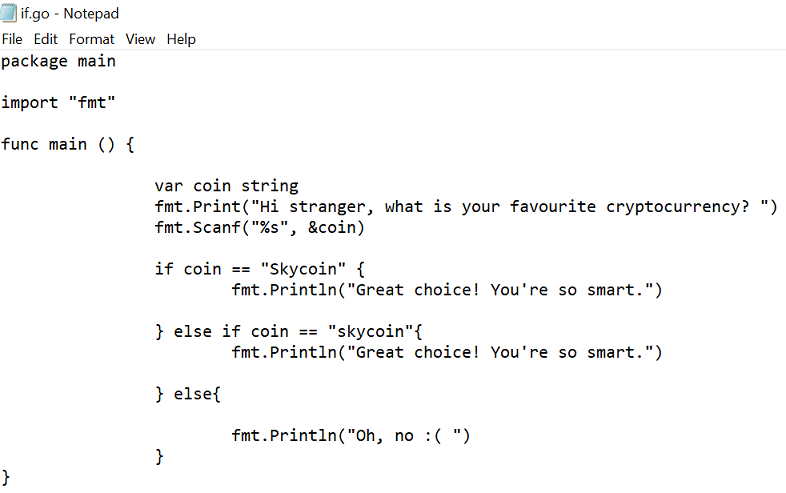Click the second Great choice Println line
Viewport: 786px width, 493px height.
tap(447, 353)
